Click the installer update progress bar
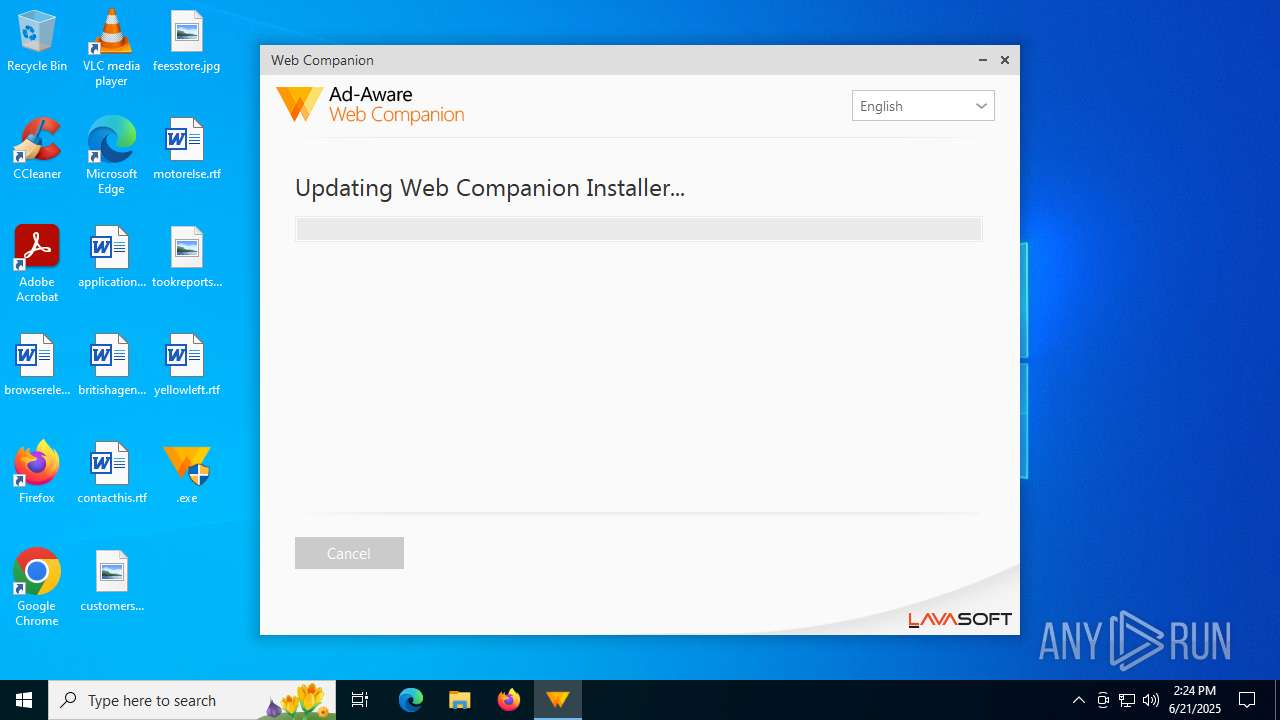This screenshot has width=1280, height=720. click(x=638, y=229)
